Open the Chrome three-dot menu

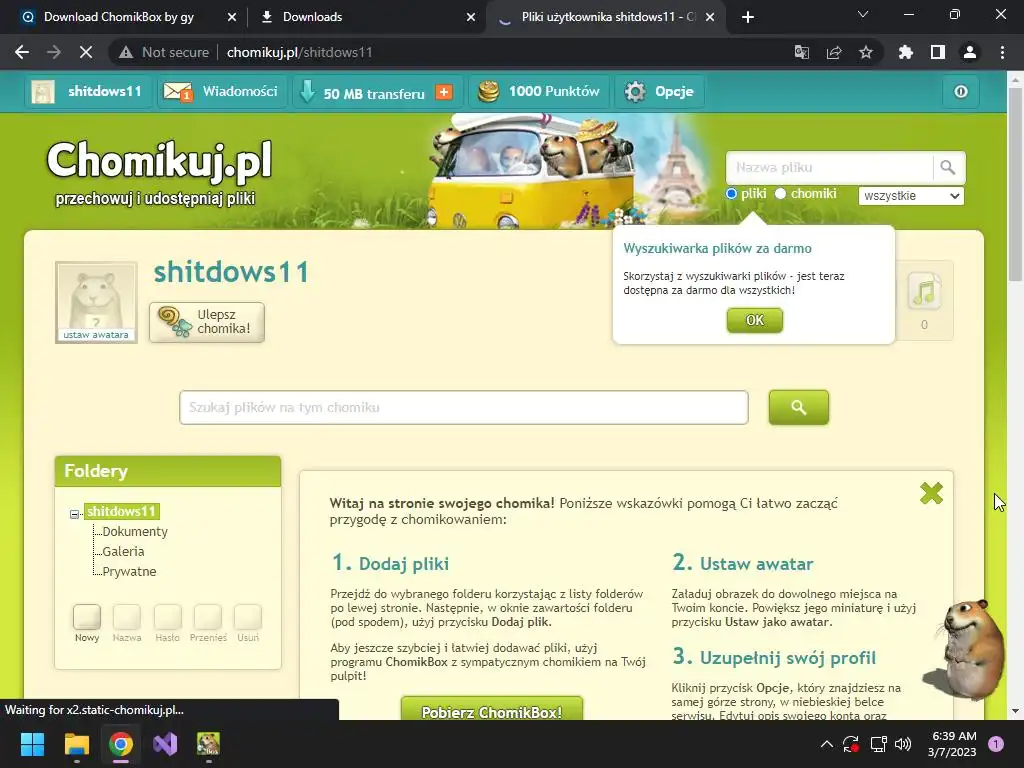(x=1002, y=52)
